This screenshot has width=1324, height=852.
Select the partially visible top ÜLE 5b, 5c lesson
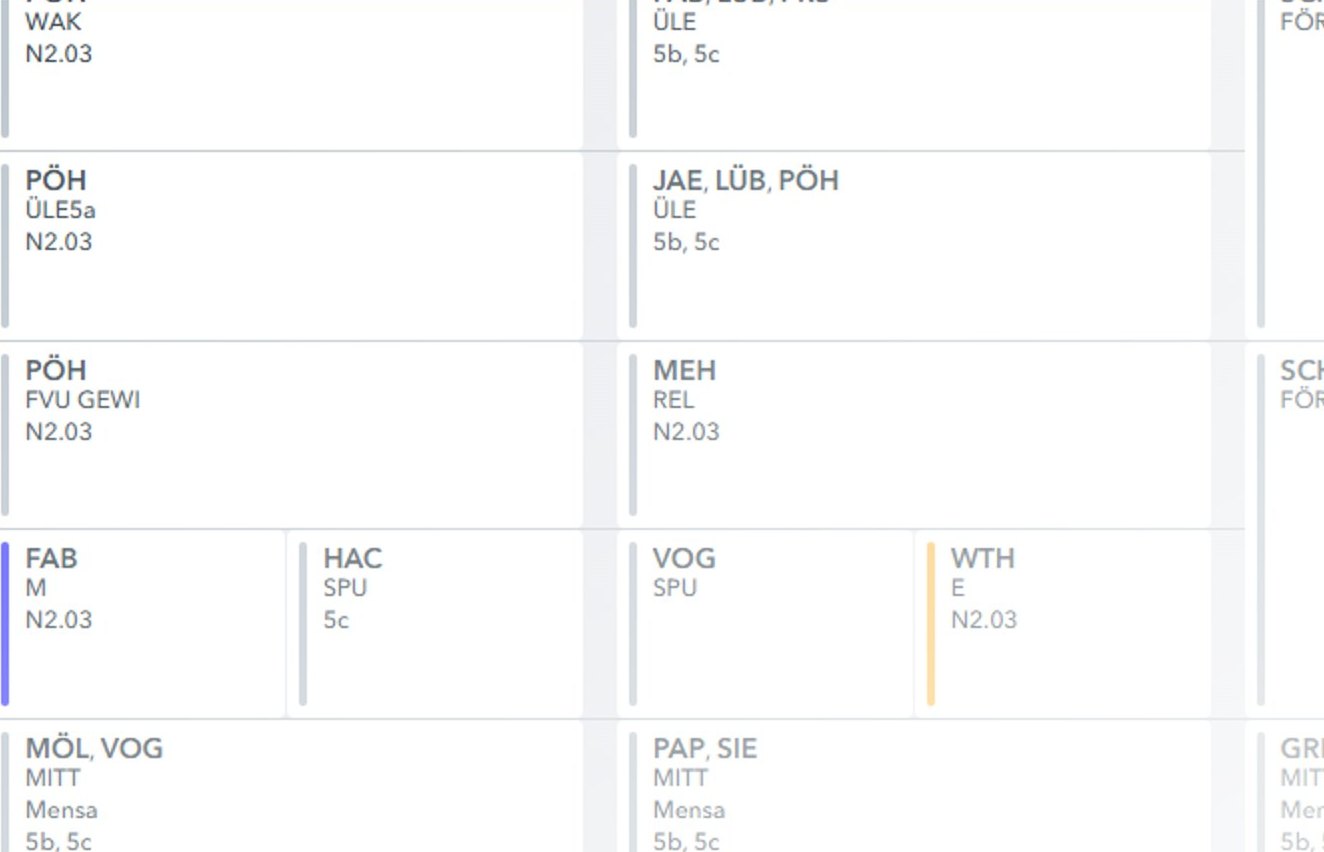click(915, 70)
